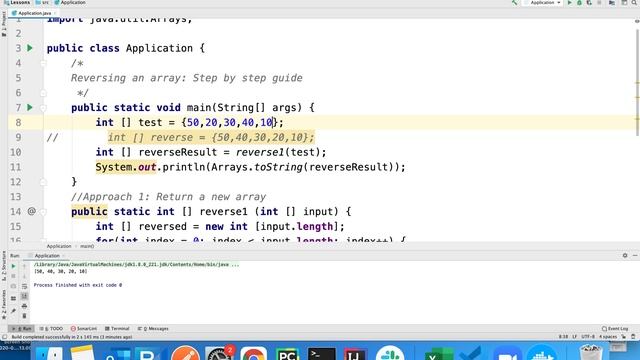640x360 pixels.
Task: Click inside the test array on line 8
Action: [229, 122]
